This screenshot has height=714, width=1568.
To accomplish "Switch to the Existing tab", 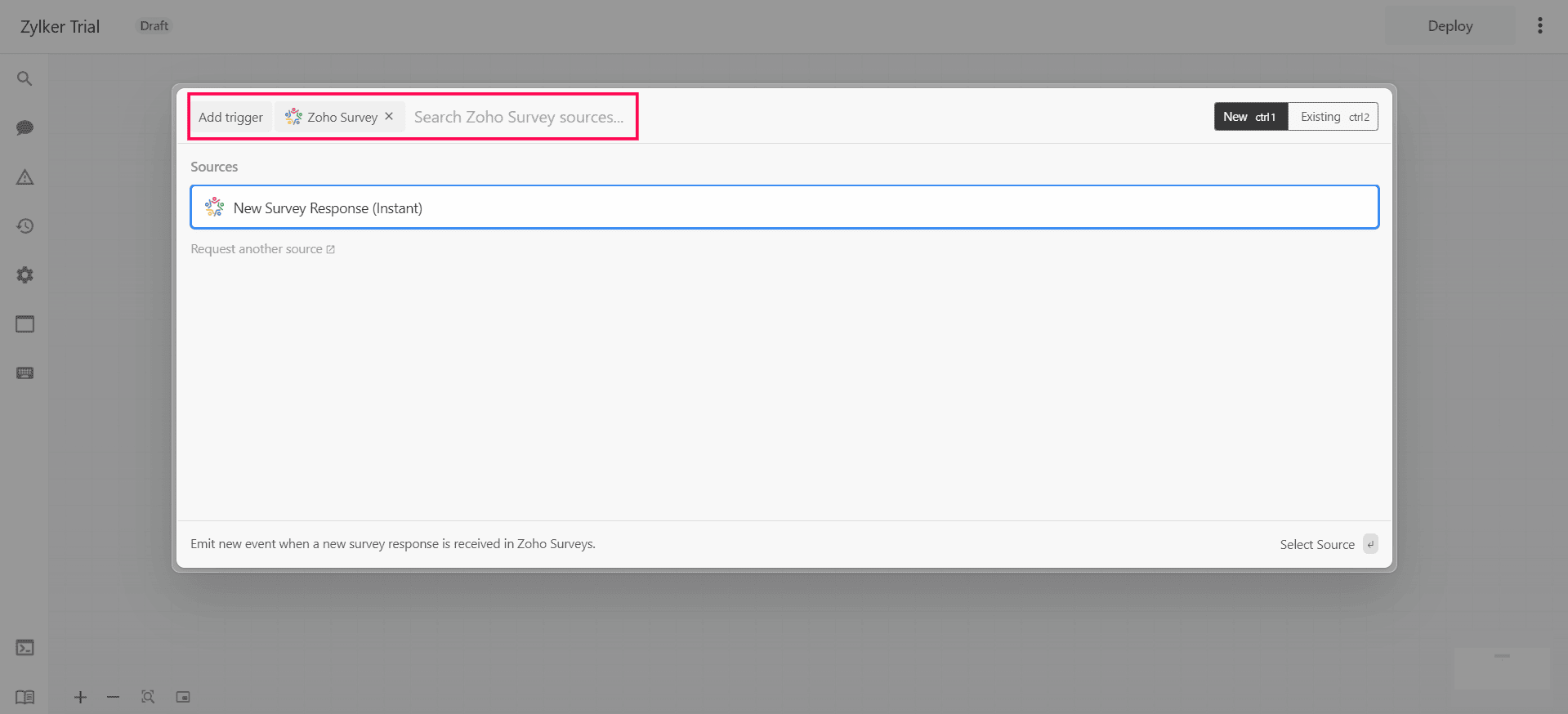I will (x=1333, y=117).
